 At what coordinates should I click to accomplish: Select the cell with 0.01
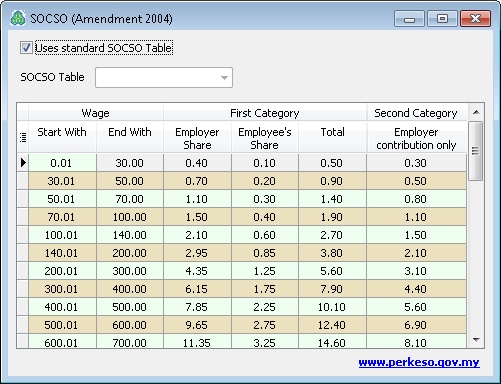62,163
